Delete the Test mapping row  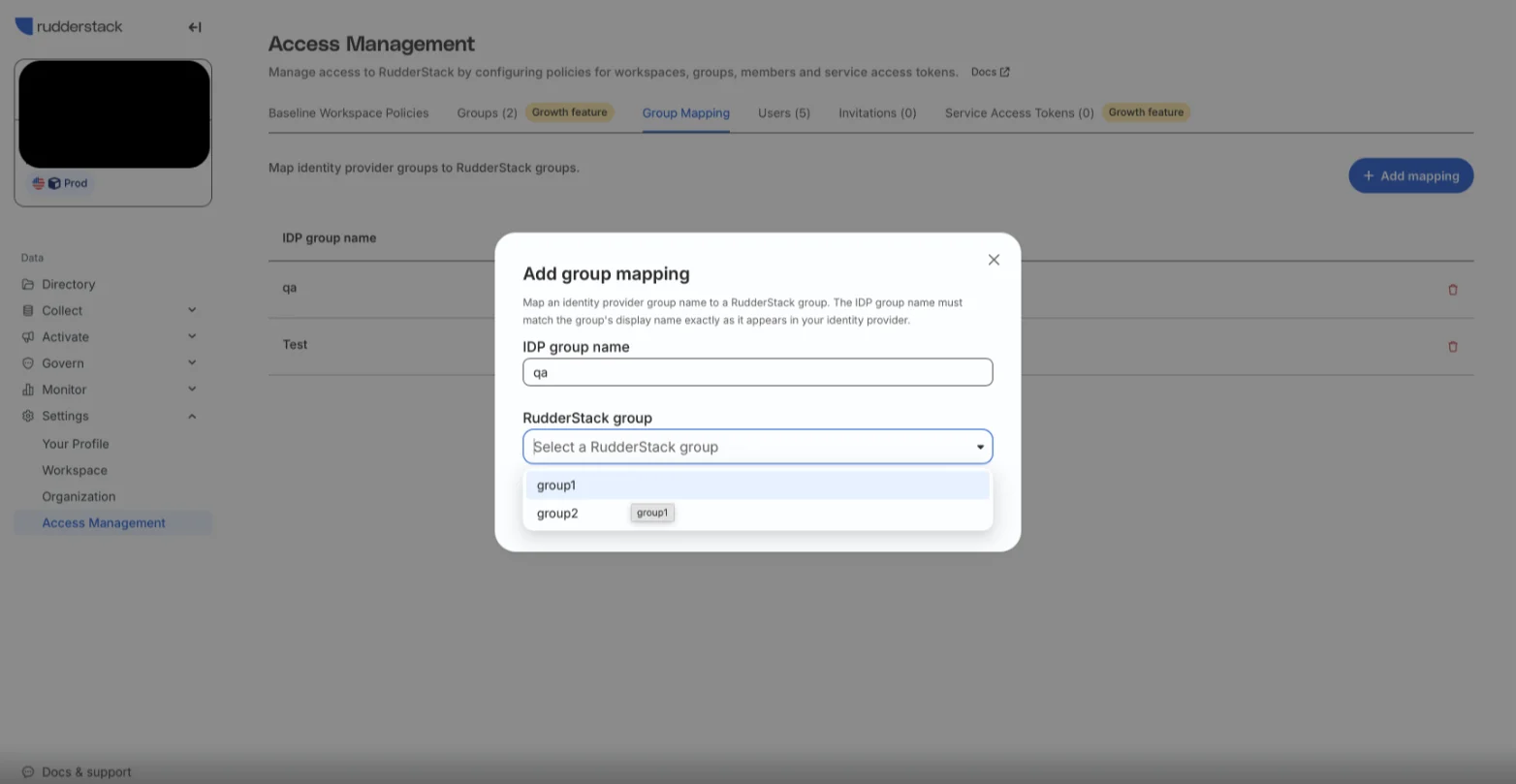pyautogui.click(x=1453, y=346)
